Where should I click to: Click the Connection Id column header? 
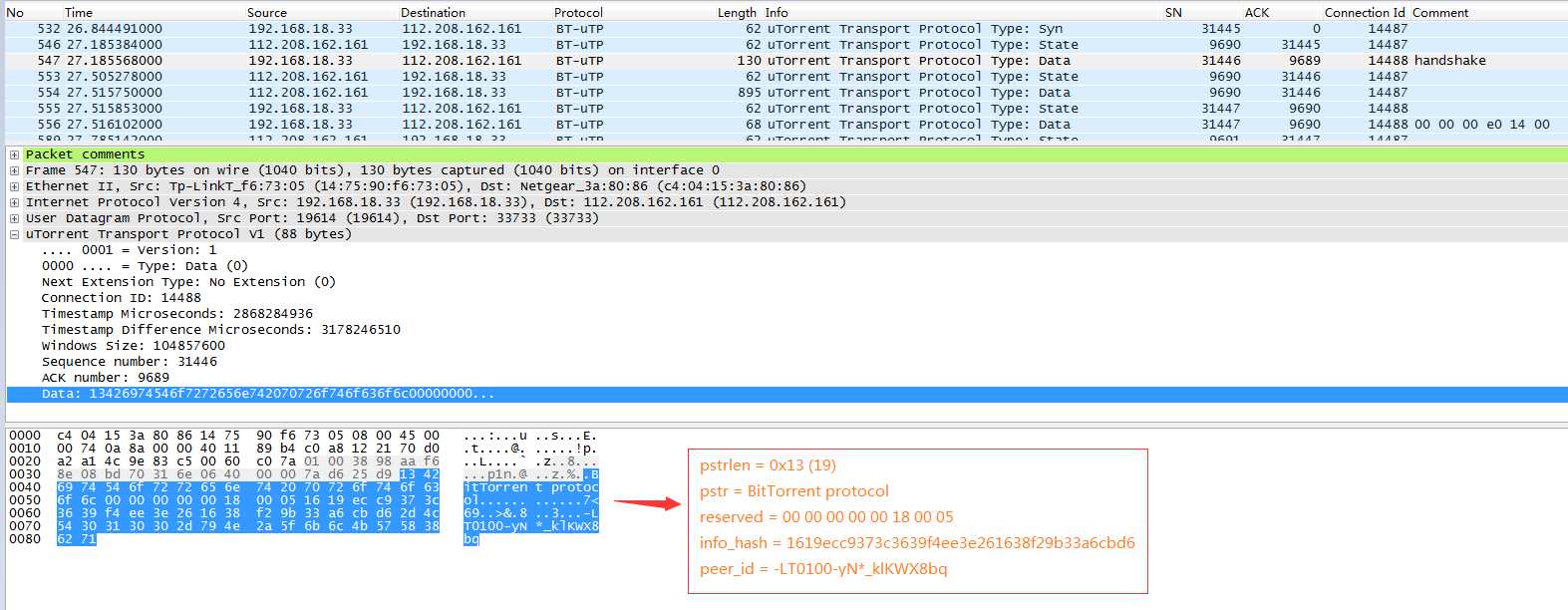pyautogui.click(x=1365, y=13)
